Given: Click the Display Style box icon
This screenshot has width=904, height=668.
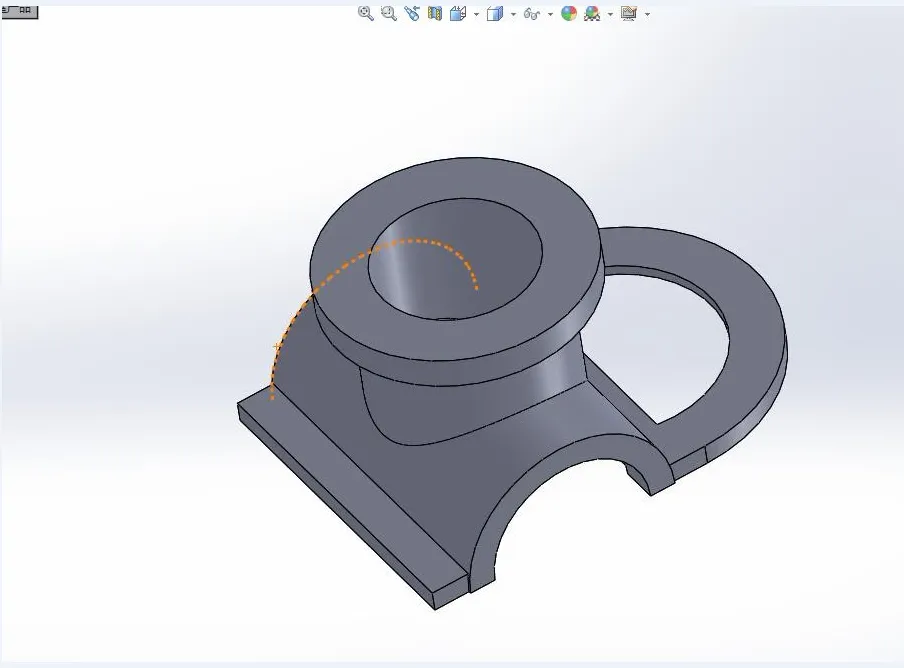Looking at the screenshot, I should click(x=495, y=13).
